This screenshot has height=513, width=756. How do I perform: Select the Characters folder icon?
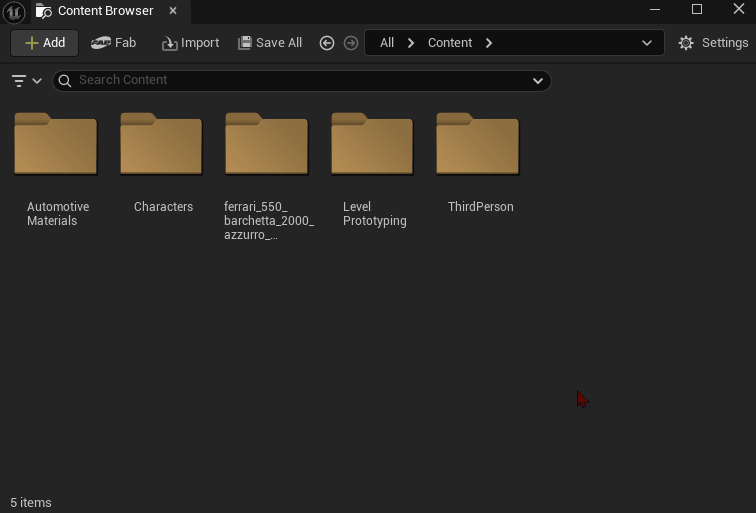click(x=161, y=144)
